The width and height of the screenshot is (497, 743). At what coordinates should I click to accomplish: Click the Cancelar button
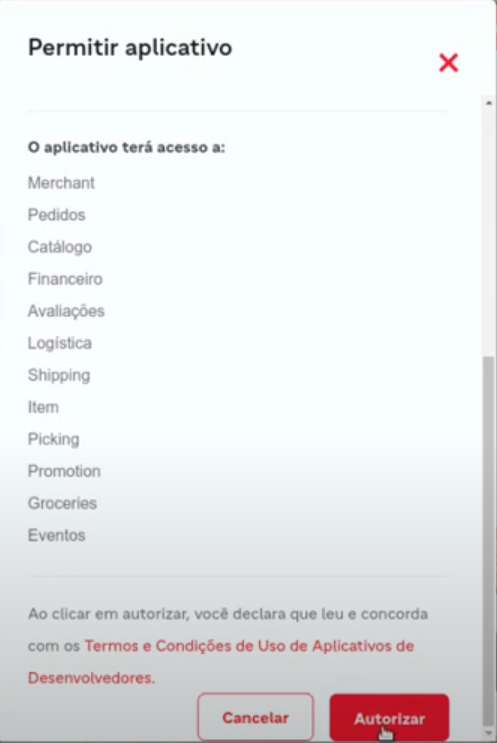pyautogui.click(x=255, y=717)
